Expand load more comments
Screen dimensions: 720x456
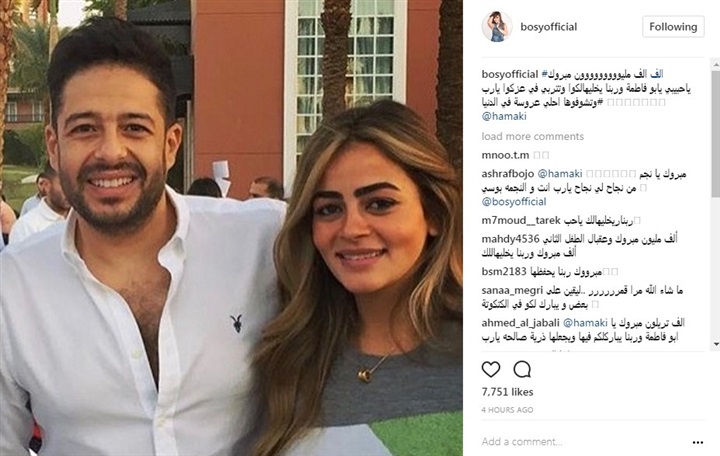pyautogui.click(x=533, y=136)
